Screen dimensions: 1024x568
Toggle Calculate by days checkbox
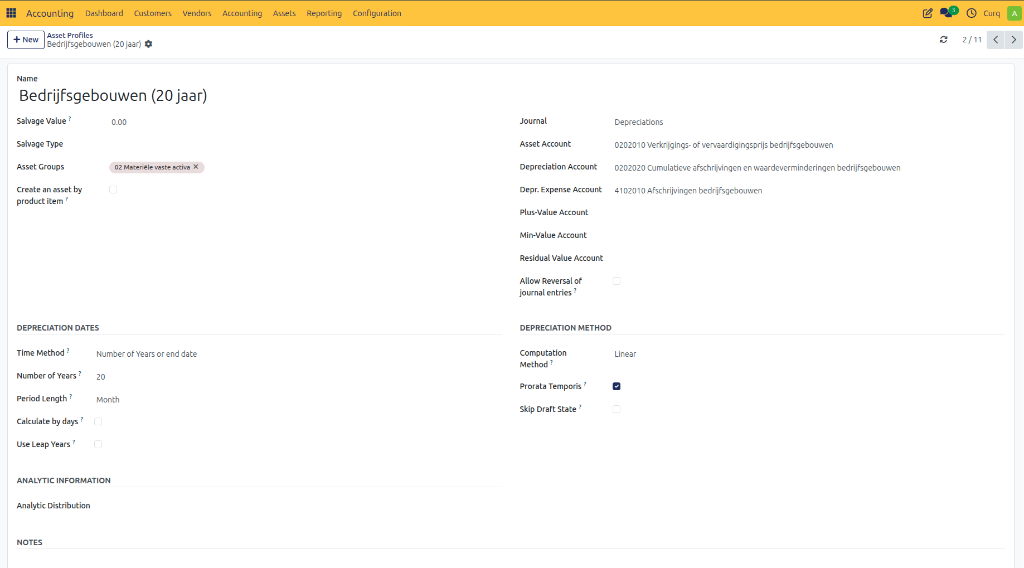98,422
